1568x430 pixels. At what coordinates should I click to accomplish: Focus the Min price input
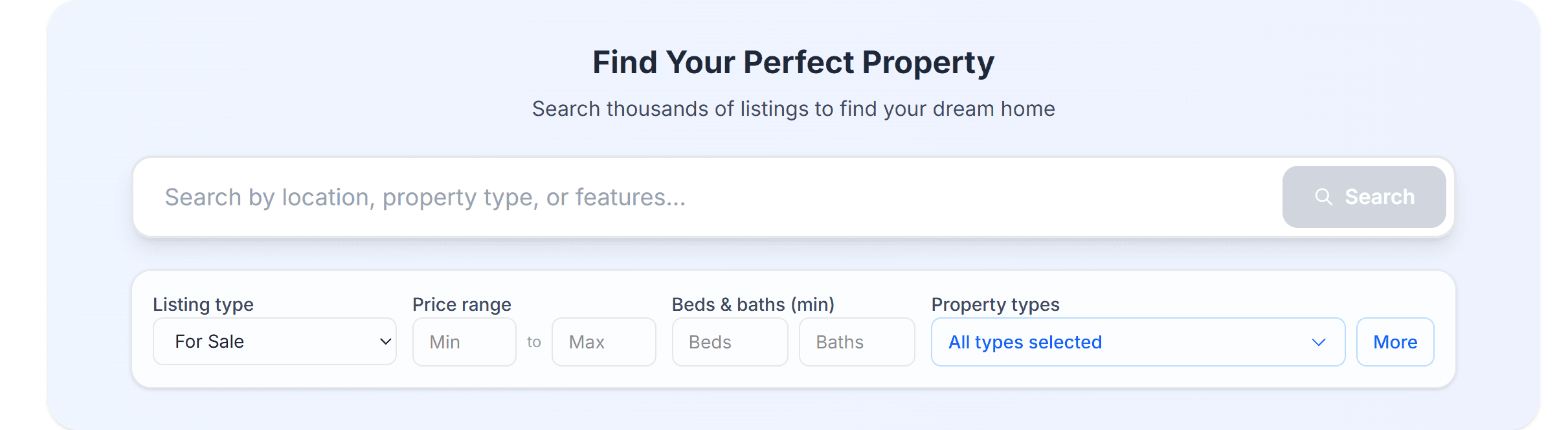464,341
